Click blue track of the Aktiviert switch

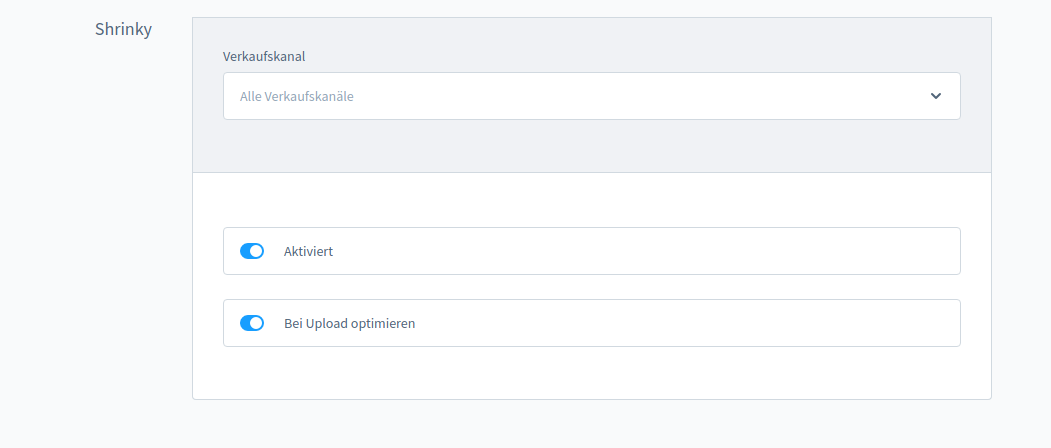245,251
